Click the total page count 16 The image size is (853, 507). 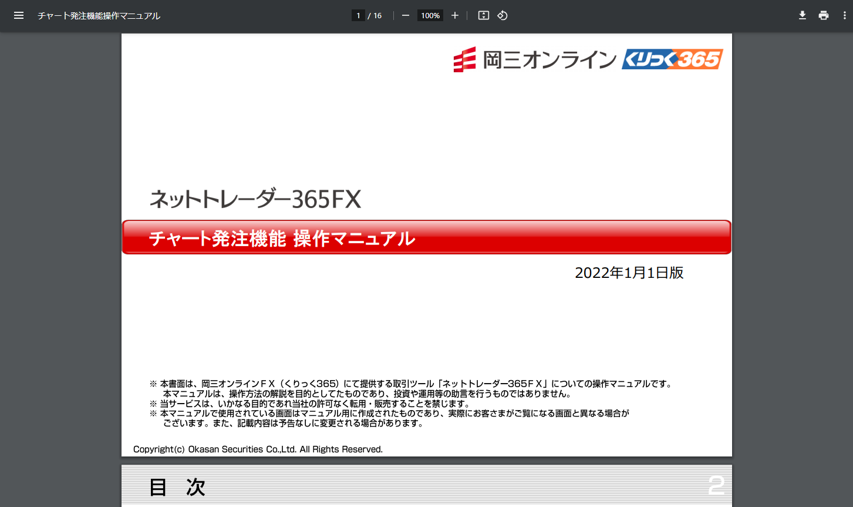[378, 16]
